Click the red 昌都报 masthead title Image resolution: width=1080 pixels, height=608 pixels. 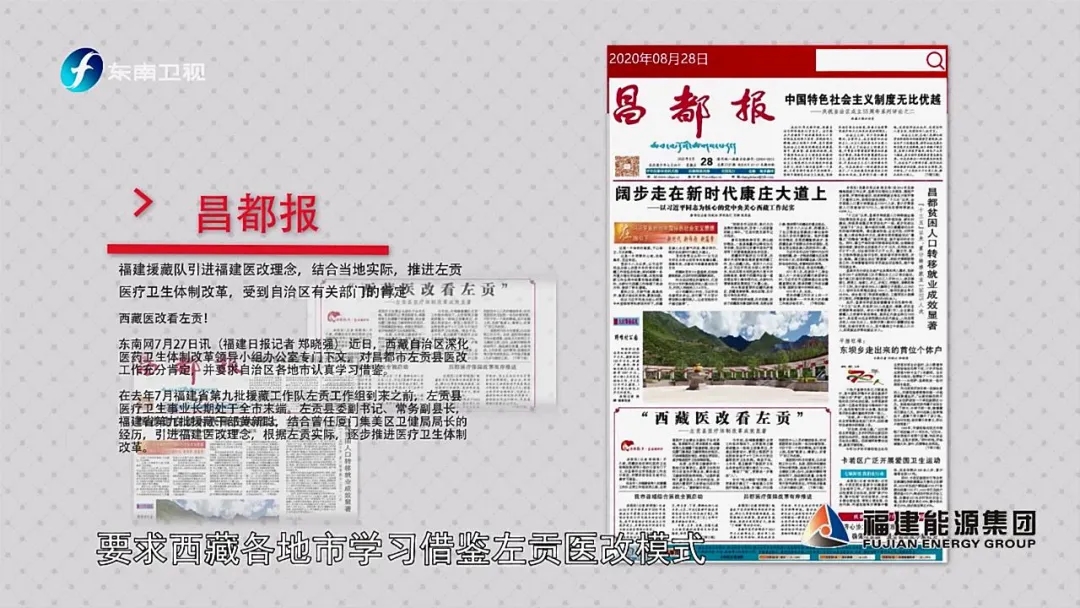click(x=692, y=108)
